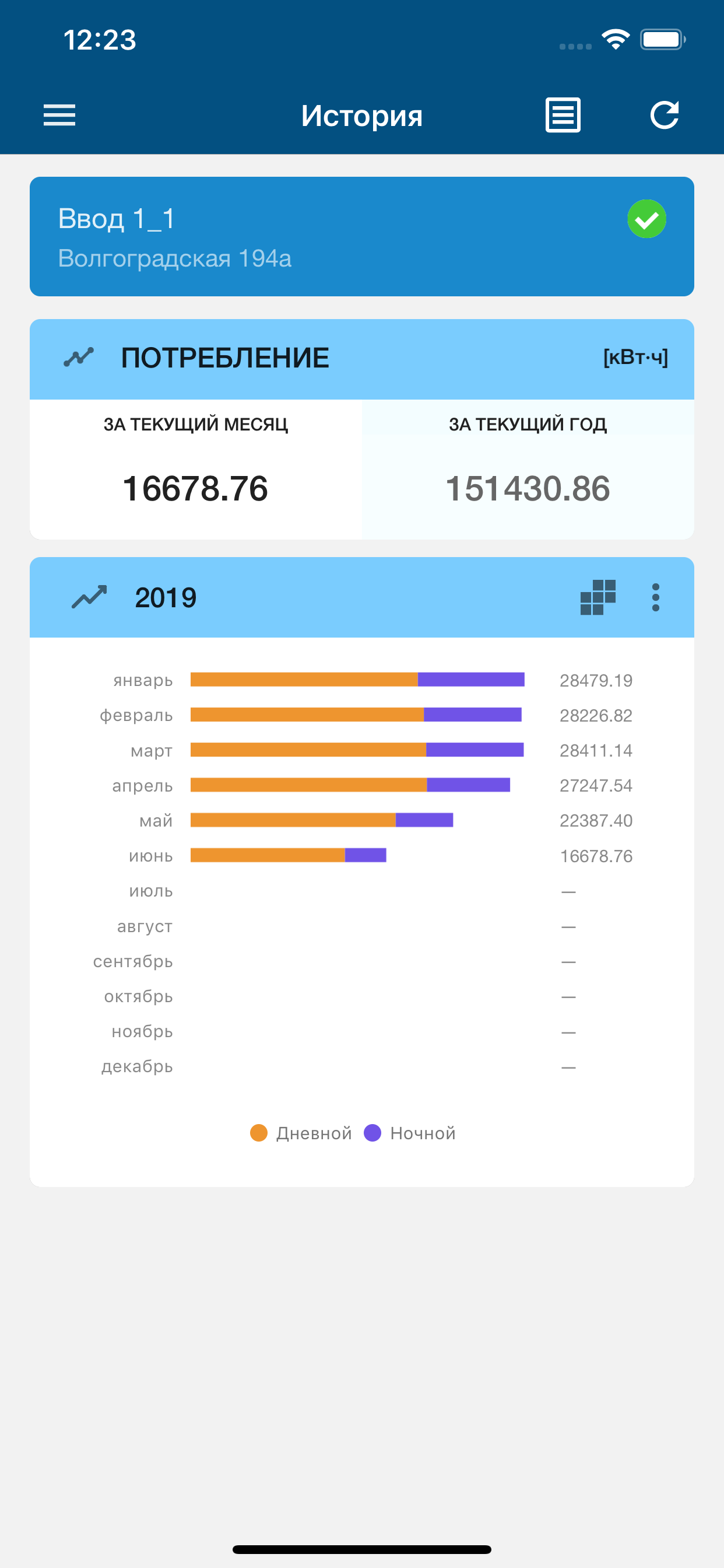Image resolution: width=724 pixels, height=1568 pixels.
Task: Check Wi-Fi icon in status bar
Action: (x=616, y=40)
